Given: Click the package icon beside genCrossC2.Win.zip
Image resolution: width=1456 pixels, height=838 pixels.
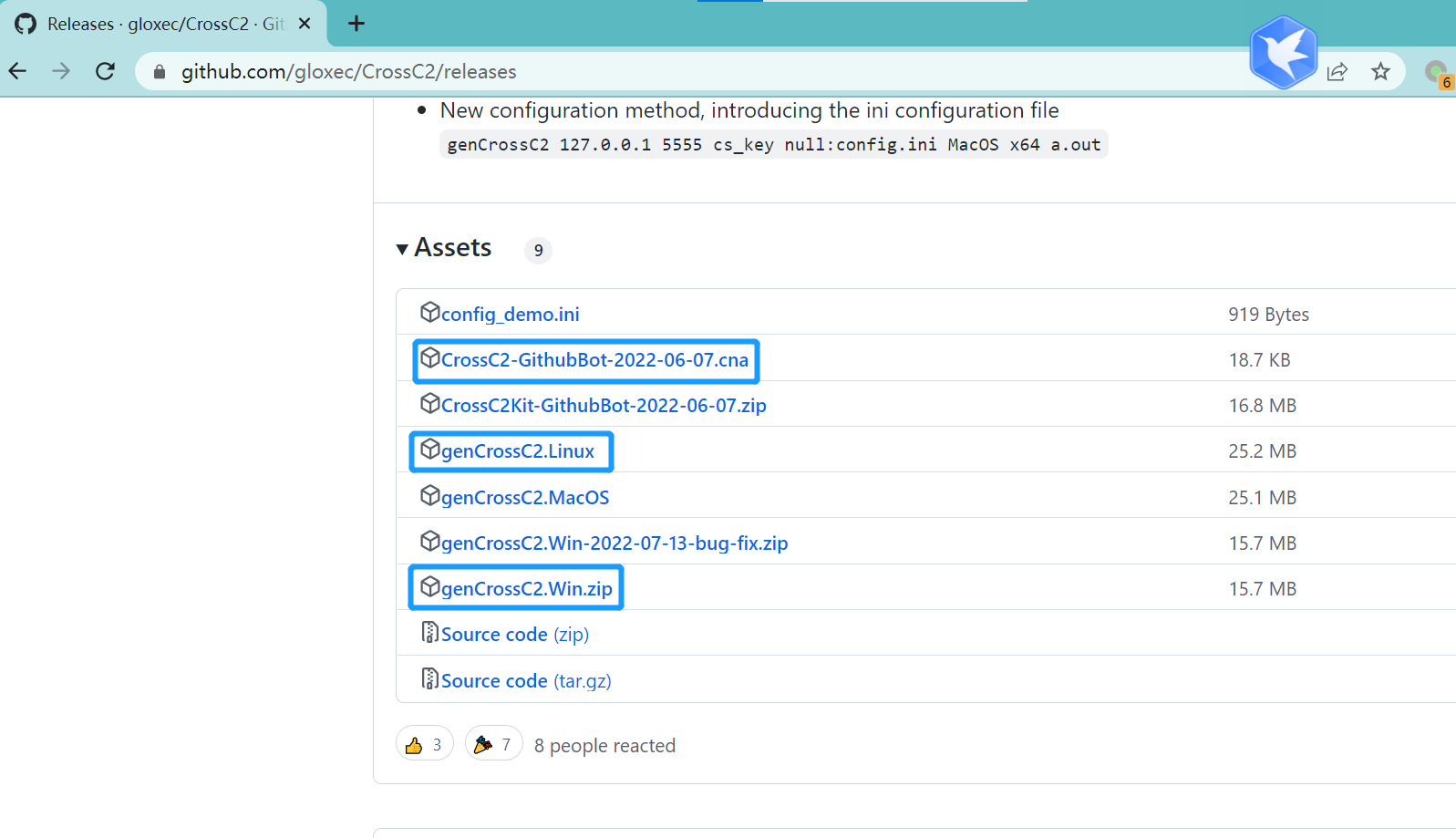Looking at the screenshot, I should coord(429,586).
